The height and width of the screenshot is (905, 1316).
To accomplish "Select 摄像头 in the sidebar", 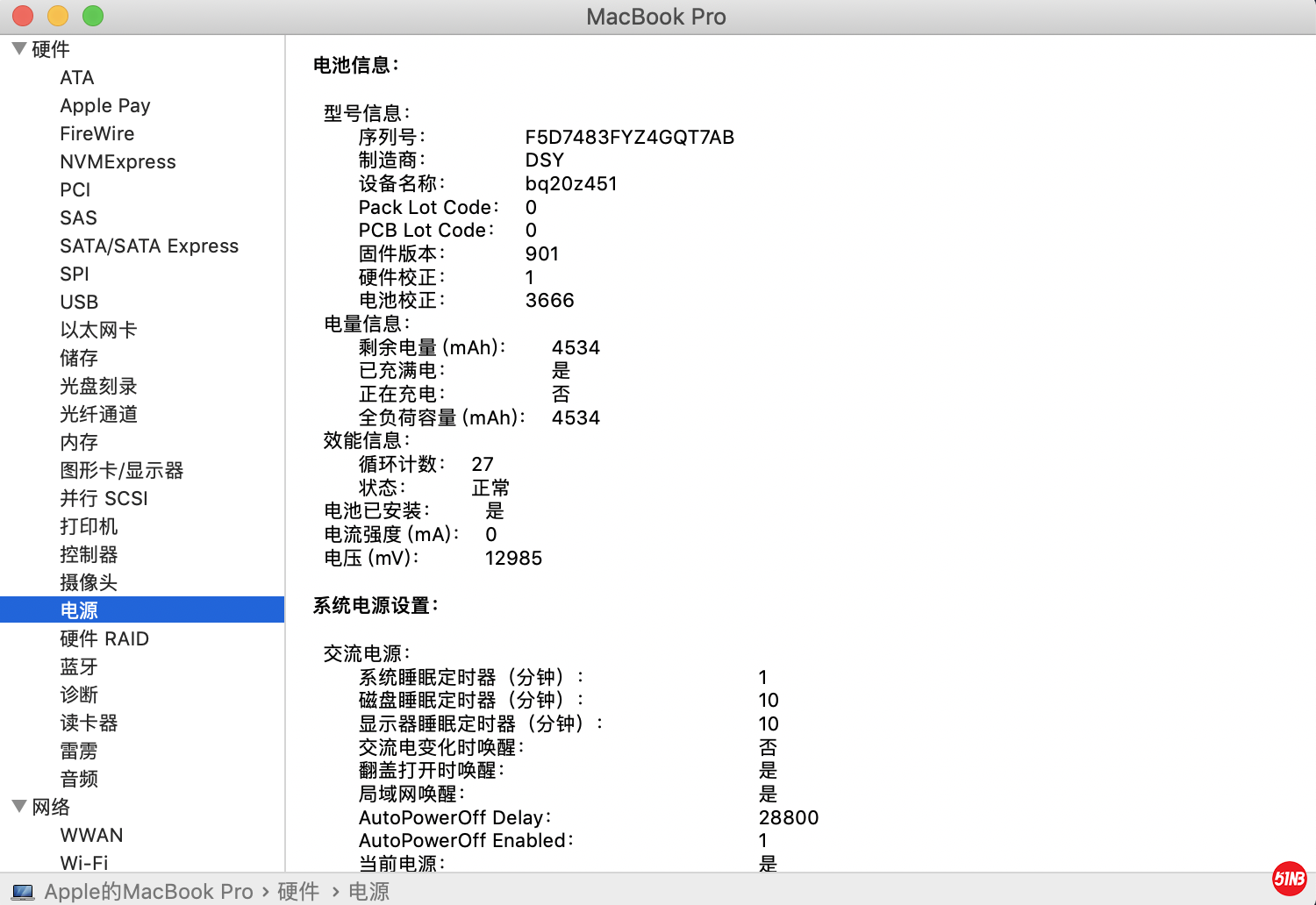I will click(89, 582).
